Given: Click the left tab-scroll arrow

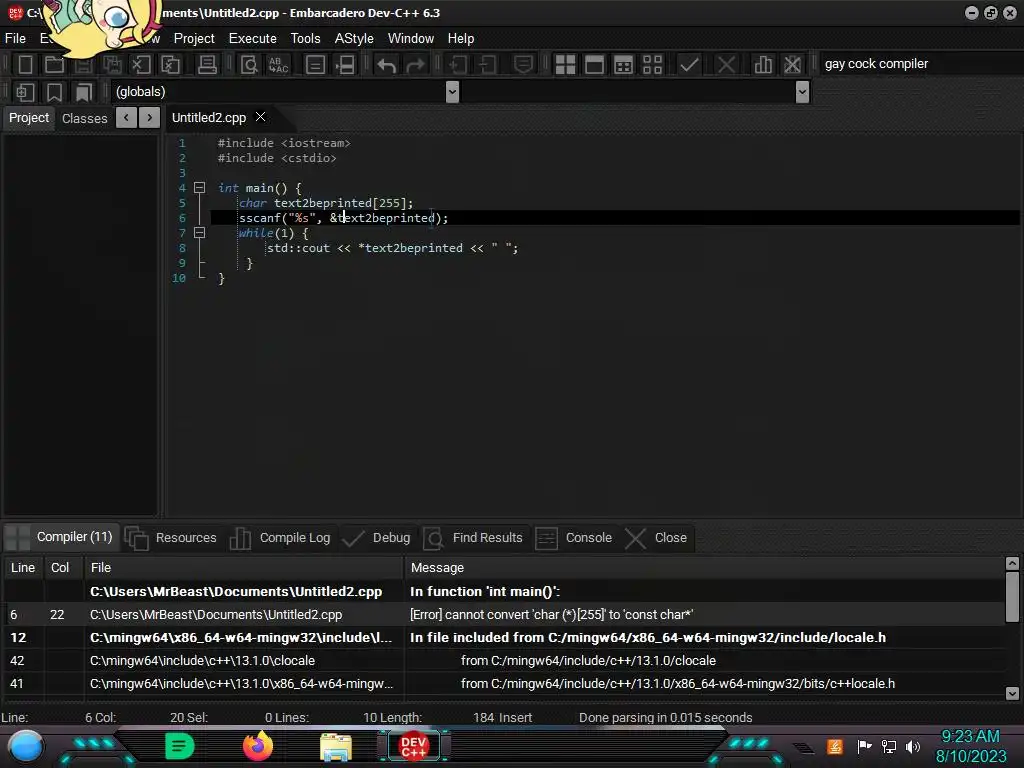Looking at the screenshot, I should tap(127, 118).
